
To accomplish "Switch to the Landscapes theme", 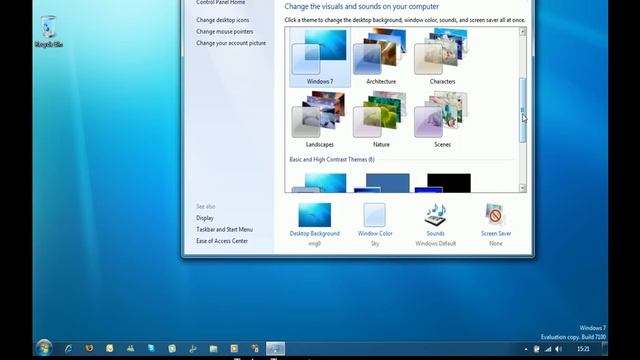I will click(320, 119).
